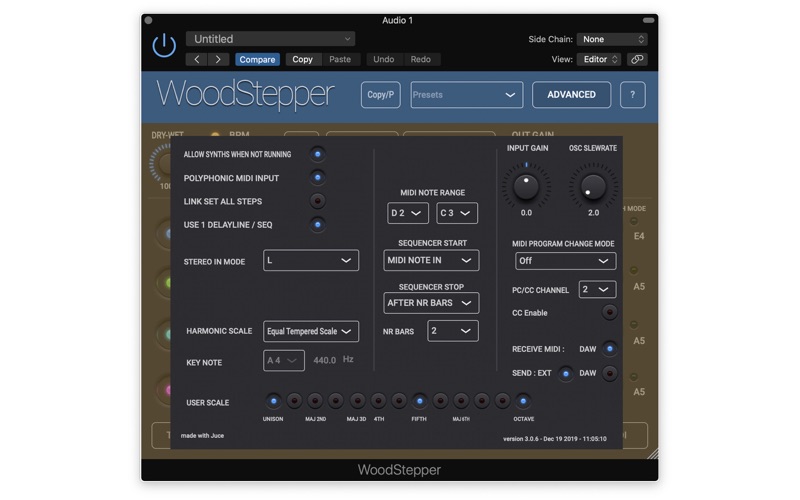This screenshot has width=800, height=500.
Task: Click the Compare button
Action: click(x=257, y=59)
